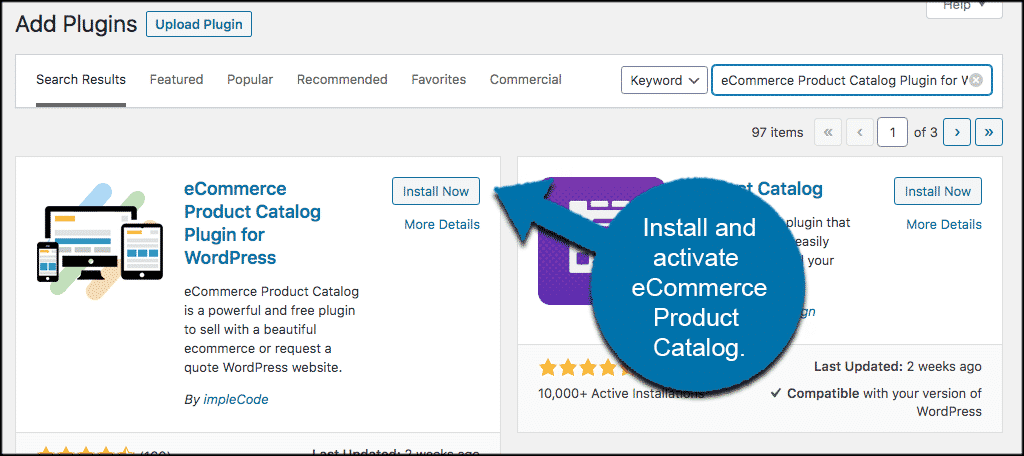This screenshot has height=456, width=1024.
Task: Open More Details on the purple-icon plugin card
Action: point(944,225)
